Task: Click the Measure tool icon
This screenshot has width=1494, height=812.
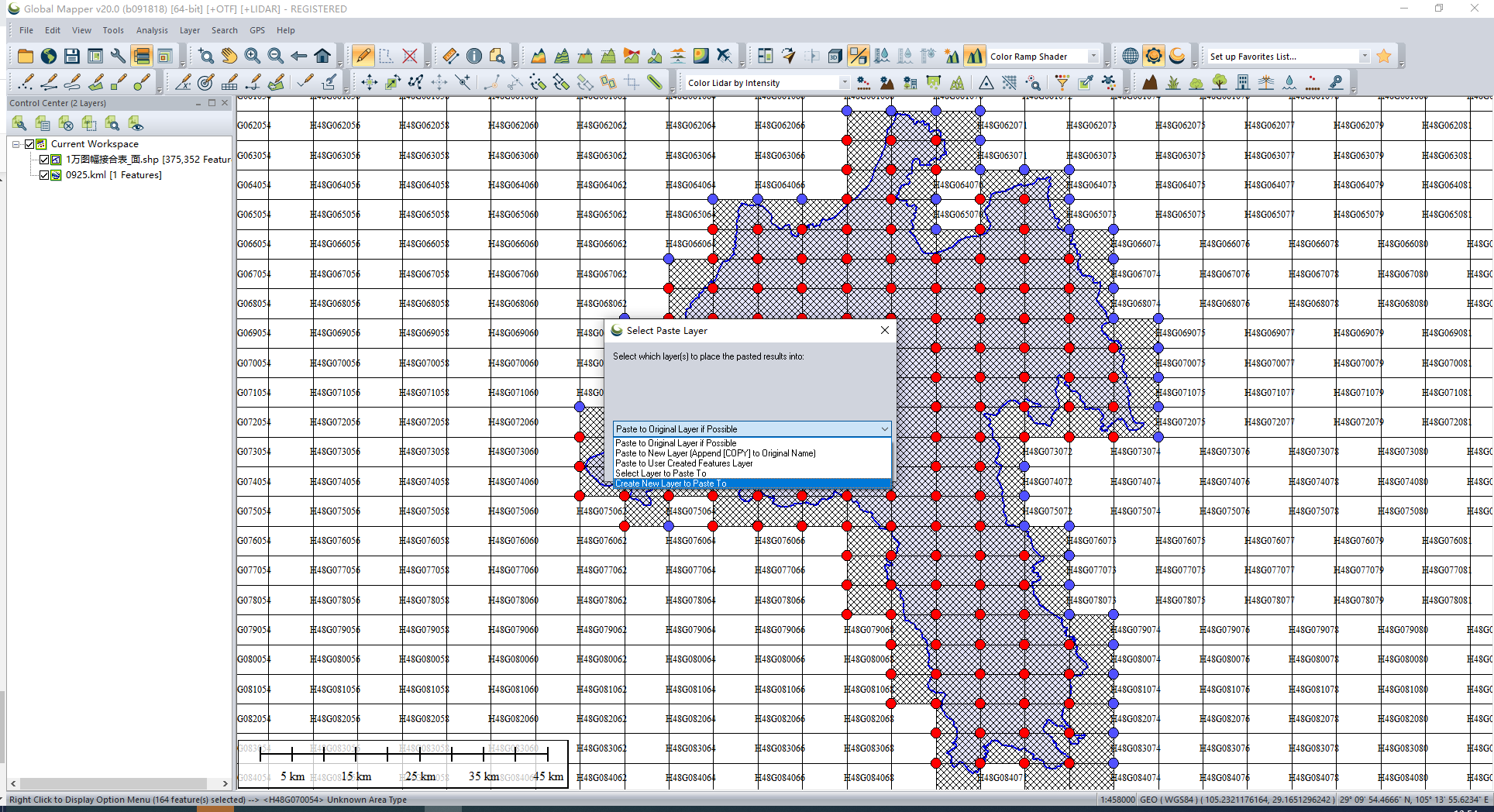Action: (450, 56)
